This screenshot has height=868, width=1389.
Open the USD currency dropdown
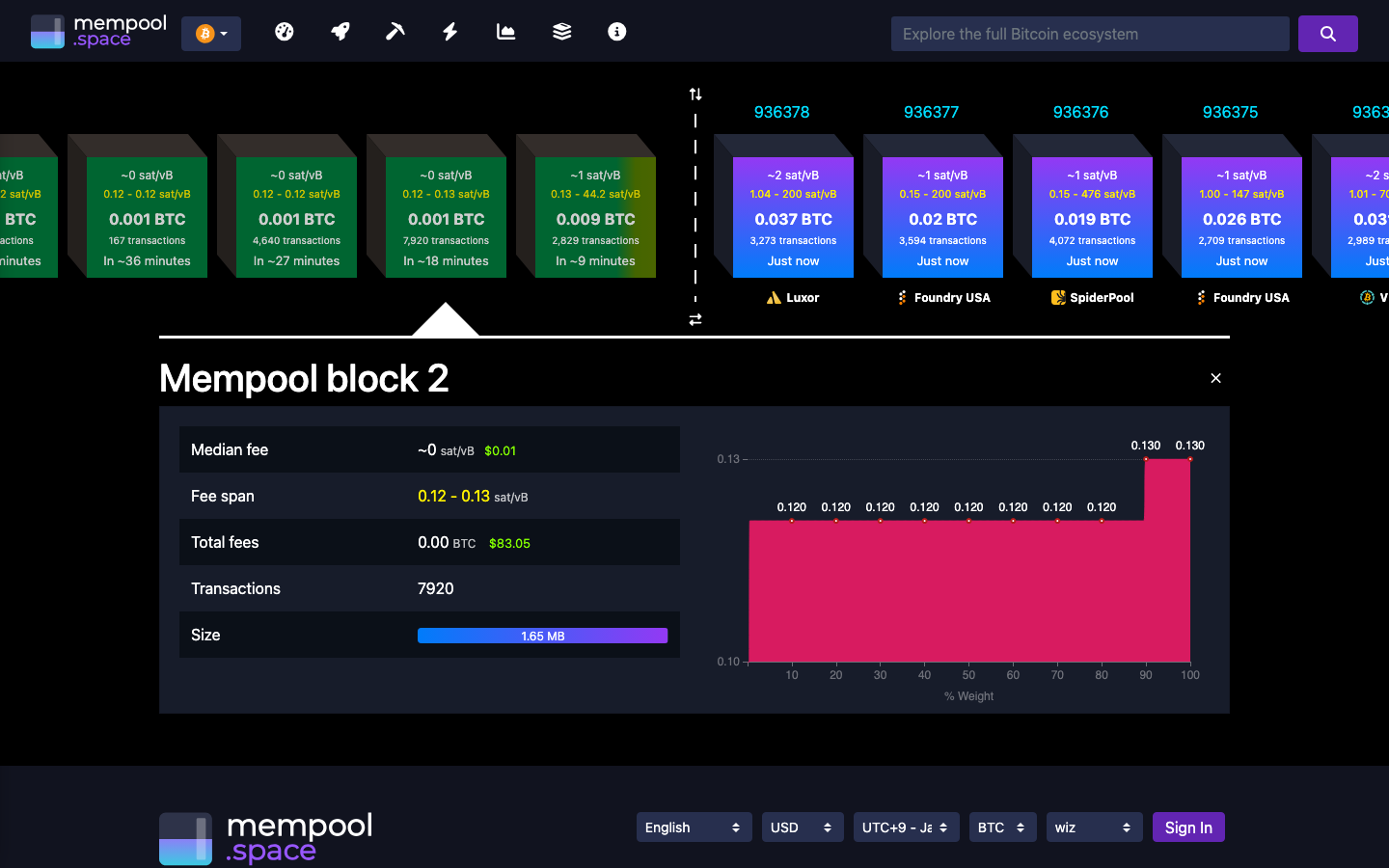[x=803, y=827]
